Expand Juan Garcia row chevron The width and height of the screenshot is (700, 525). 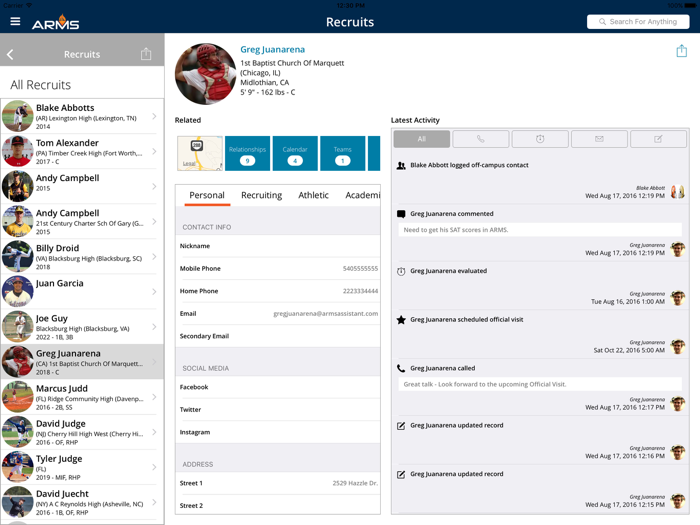[154, 292]
